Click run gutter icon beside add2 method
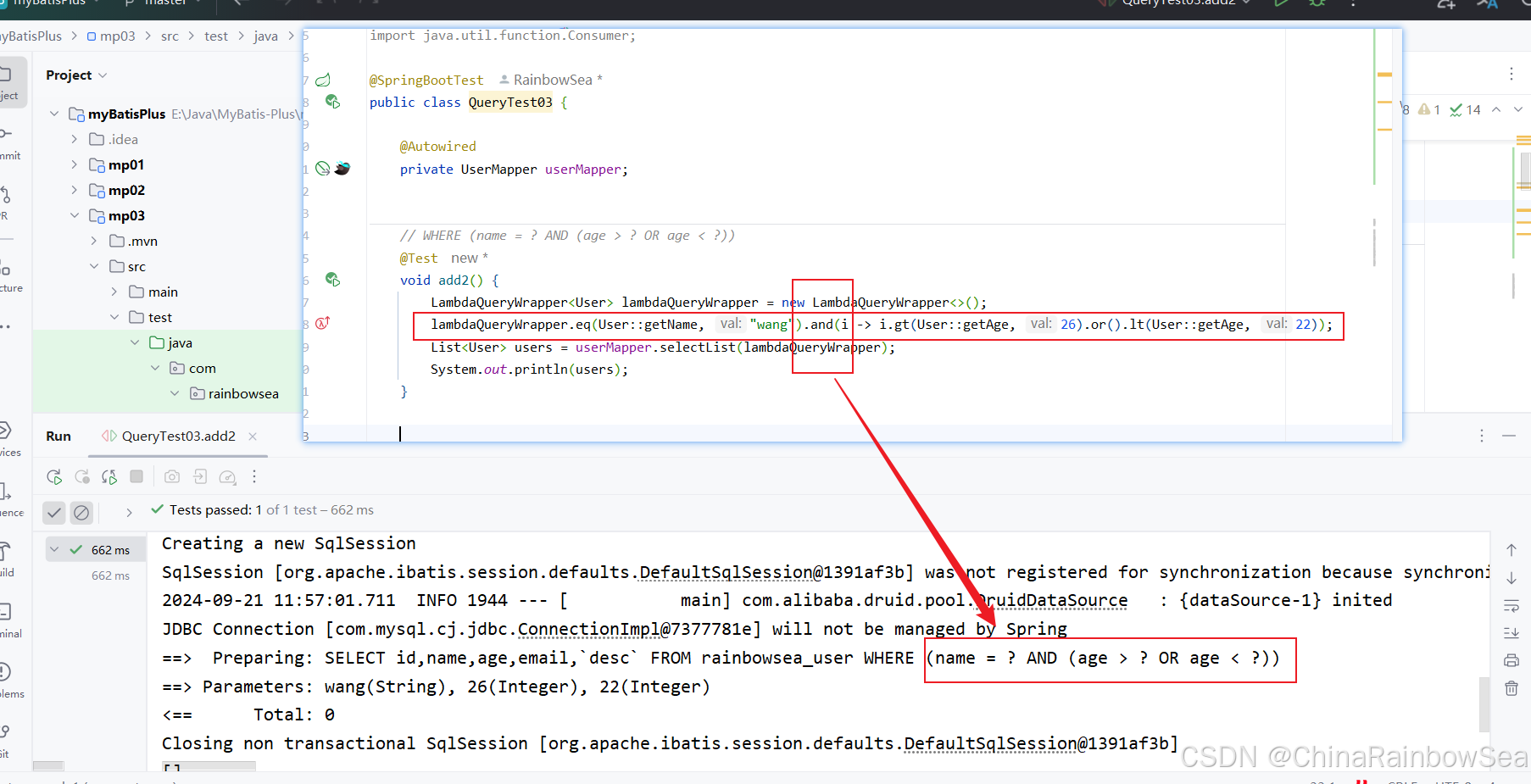1531x784 pixels. click(x=333, y=280)
